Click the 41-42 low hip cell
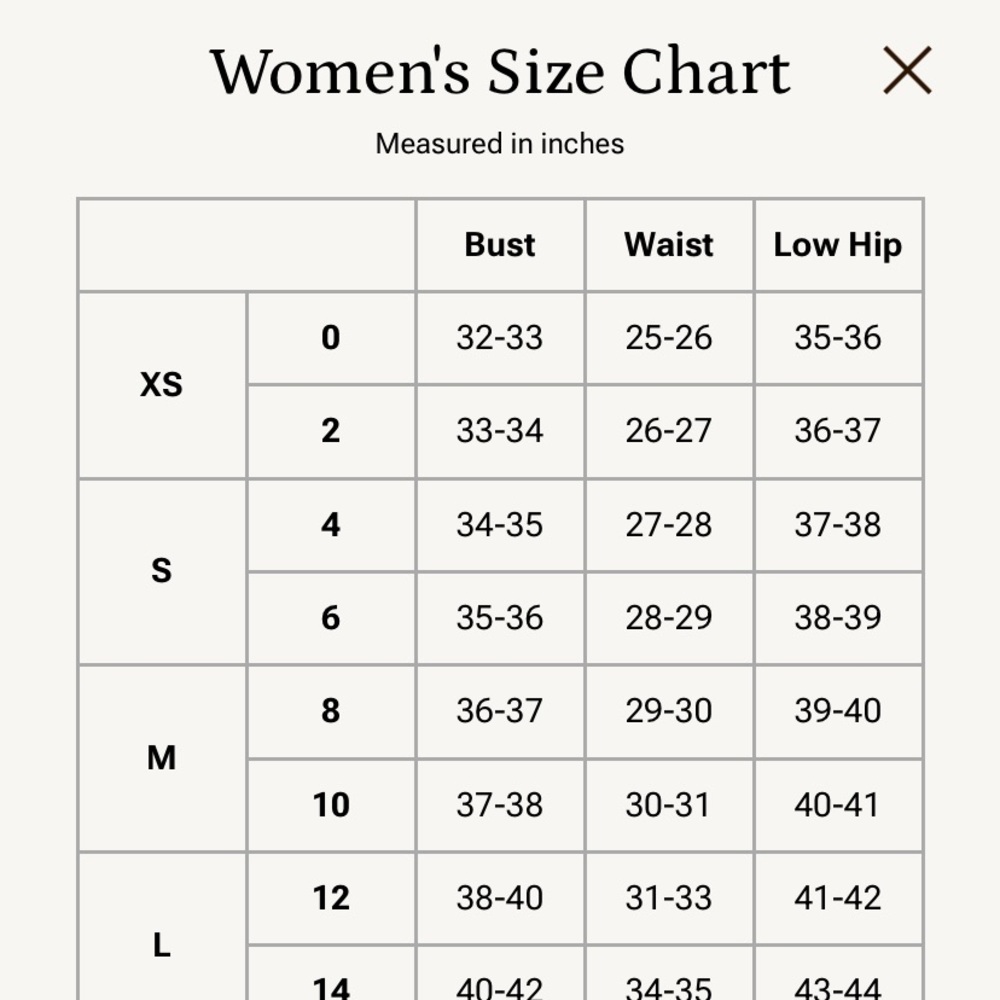Screen dimensions: 1000x1000 coord(837,898)
